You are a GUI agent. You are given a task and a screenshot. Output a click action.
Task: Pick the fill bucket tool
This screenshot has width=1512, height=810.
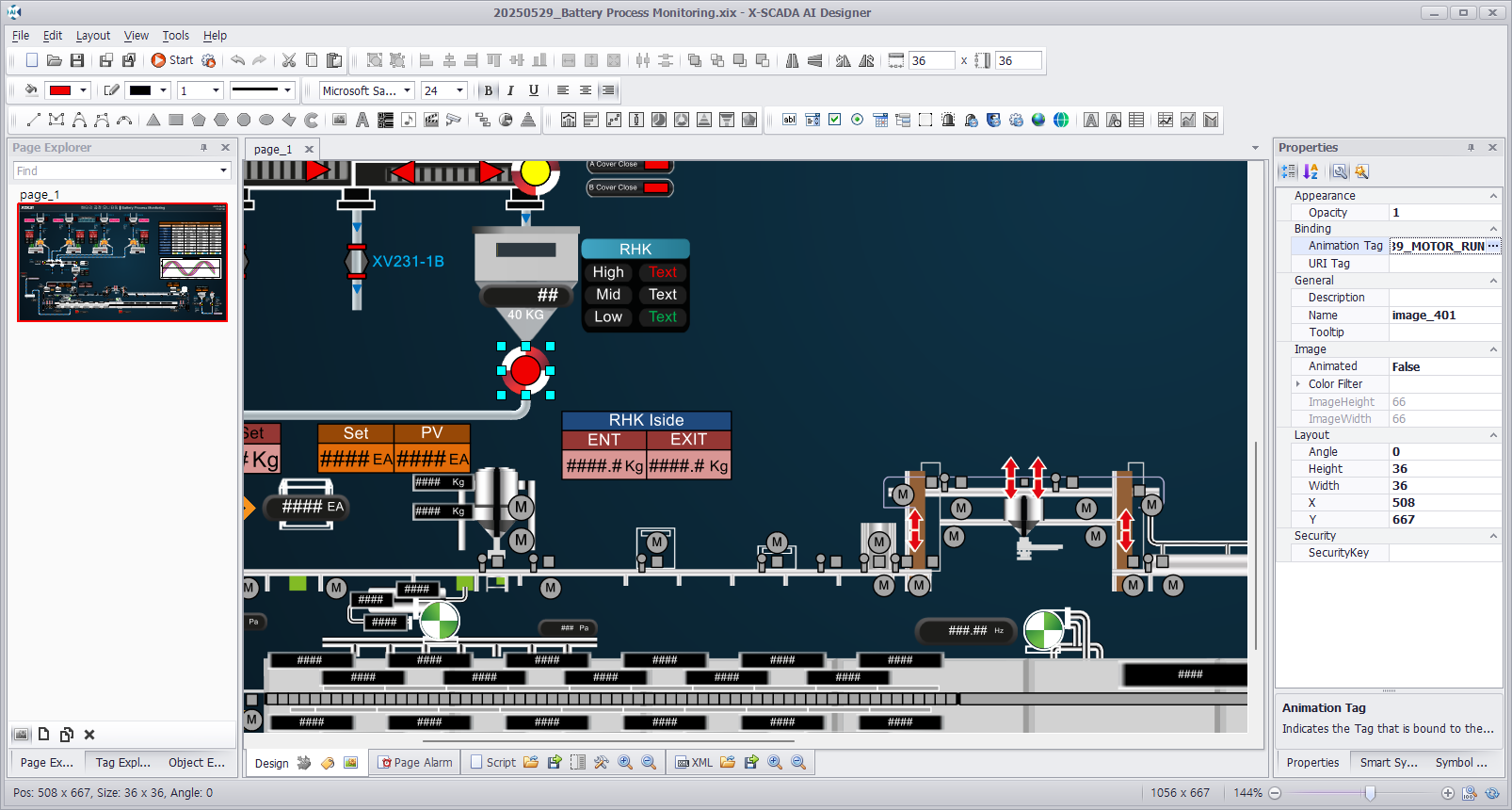point(31,90)
